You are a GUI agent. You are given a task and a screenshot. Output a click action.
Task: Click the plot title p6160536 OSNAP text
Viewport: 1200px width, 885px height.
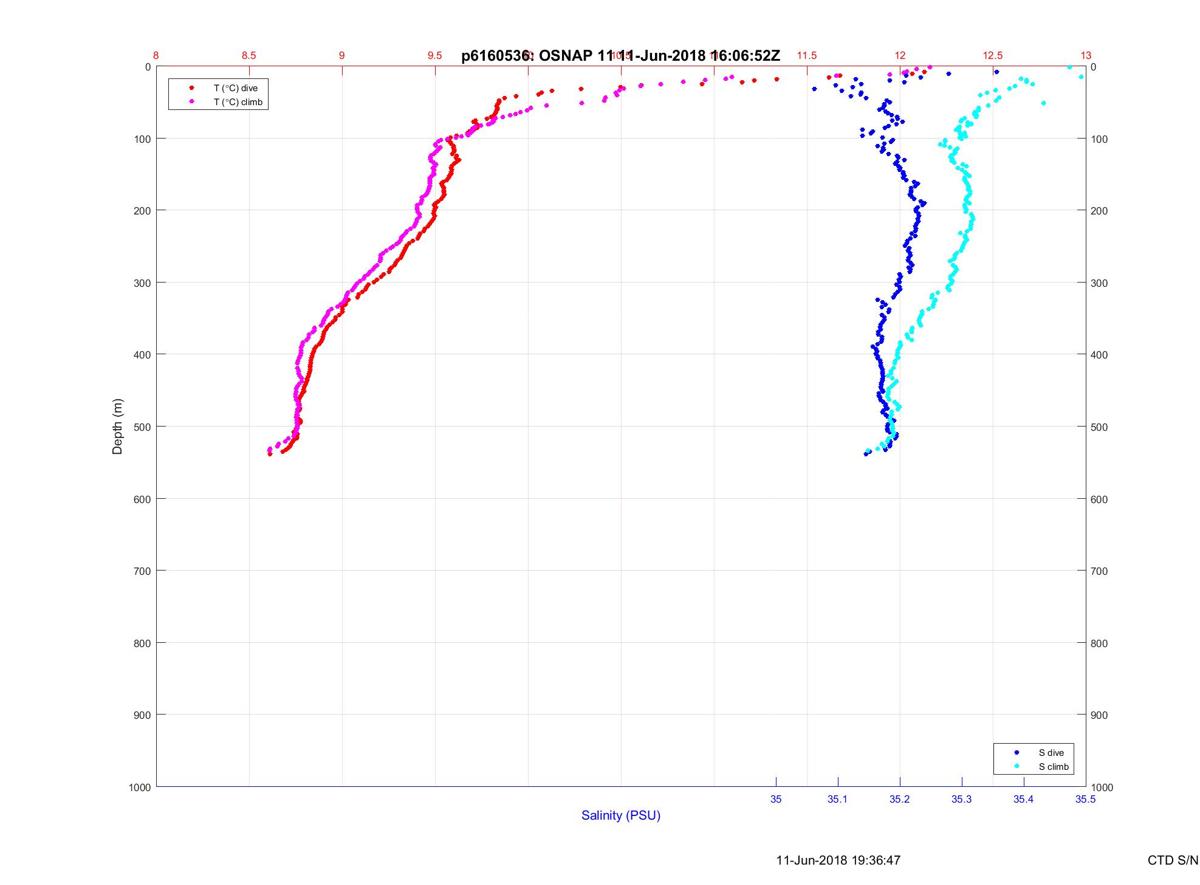tap(620, 56)
